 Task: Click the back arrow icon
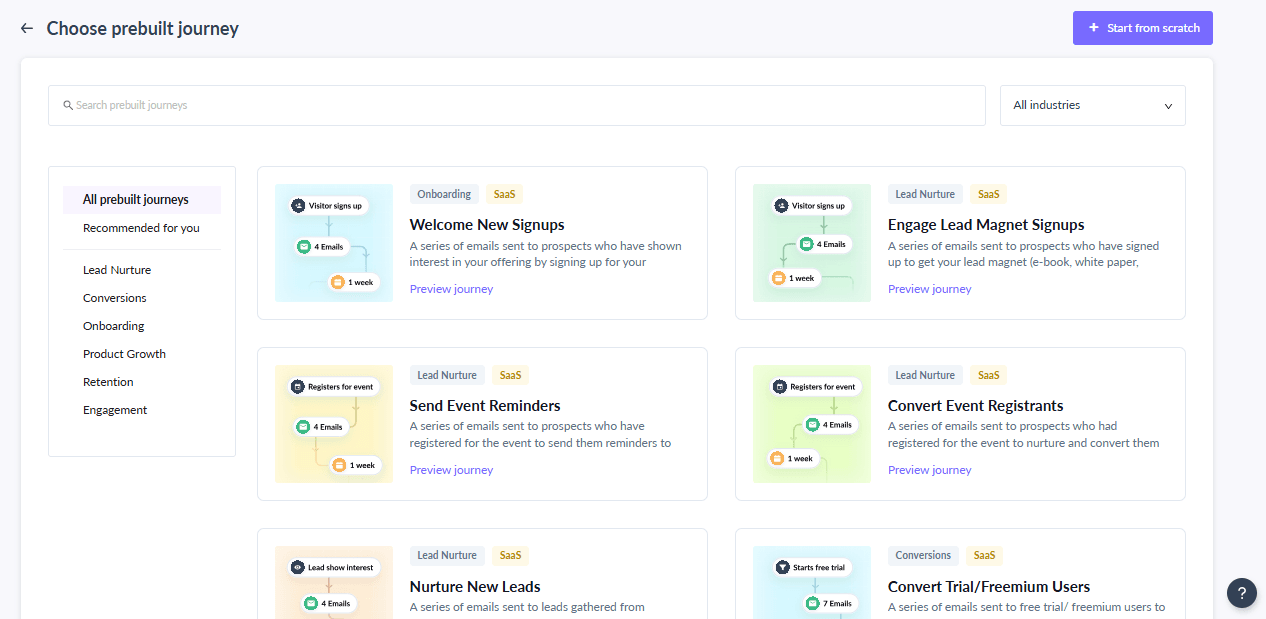(27, 28)
